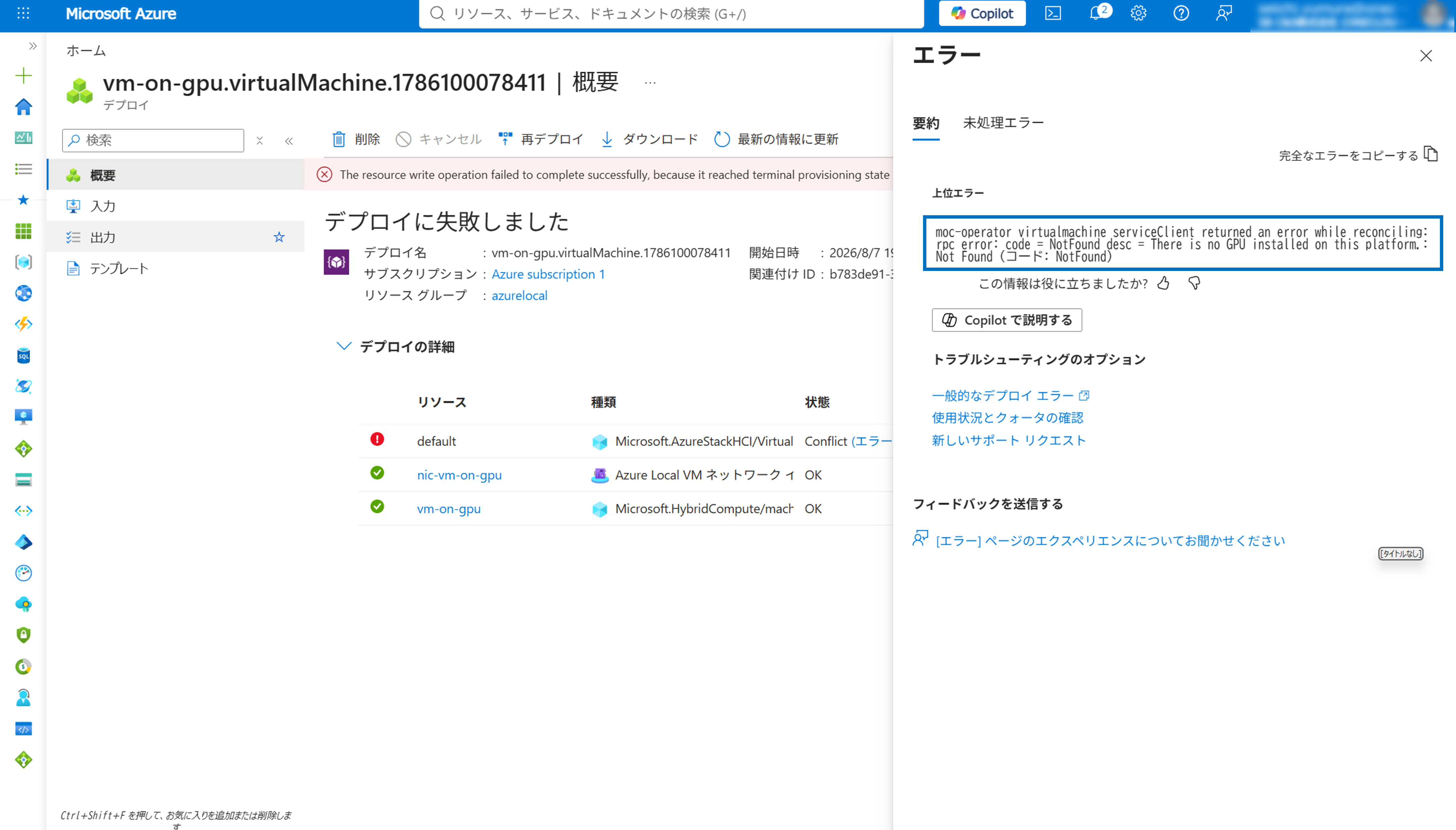Click the create a resource plus icon
The height and width of the screenshot is (830, 1456).
[23, 76]
